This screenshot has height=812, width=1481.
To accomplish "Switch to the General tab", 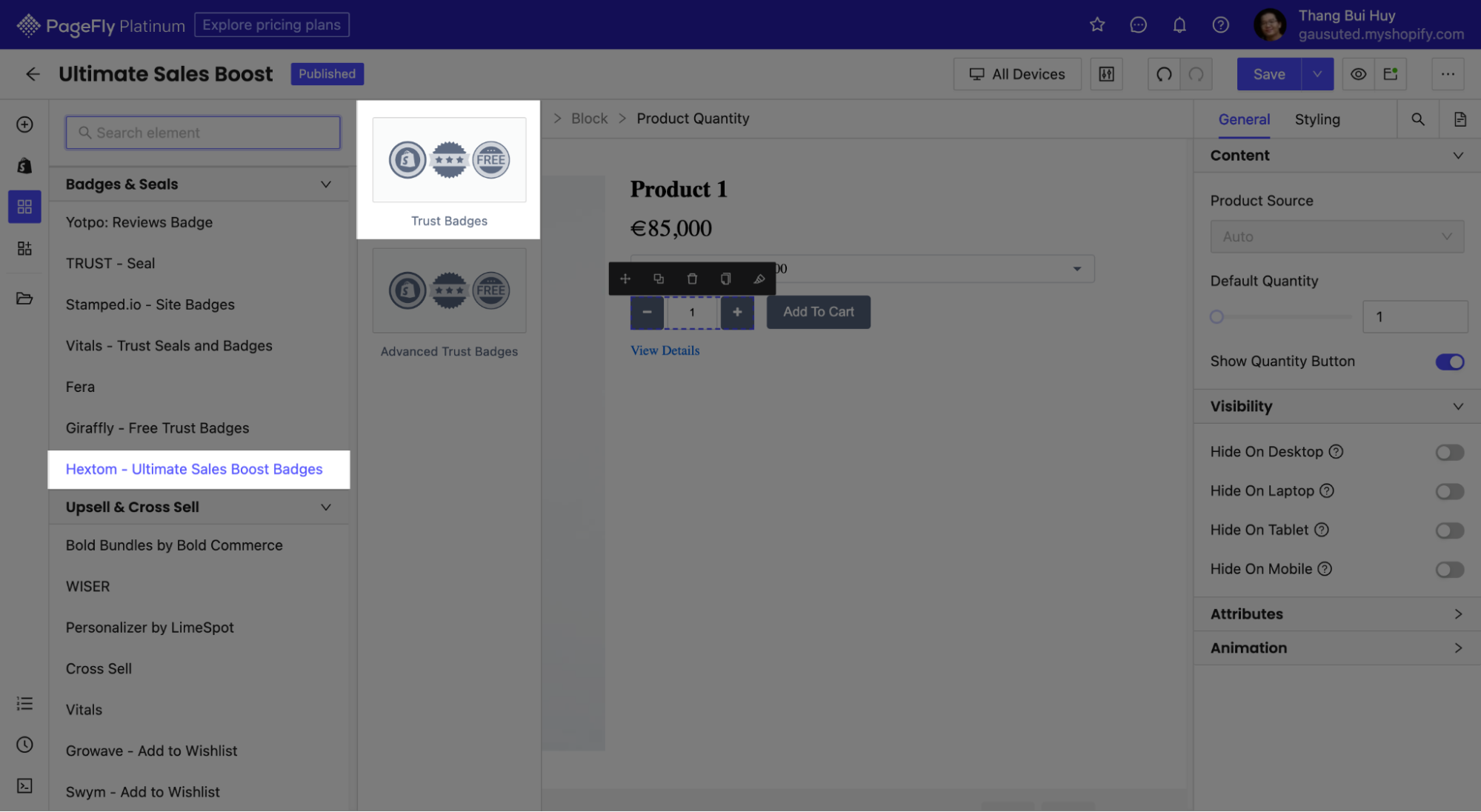I will (1244, 119).
